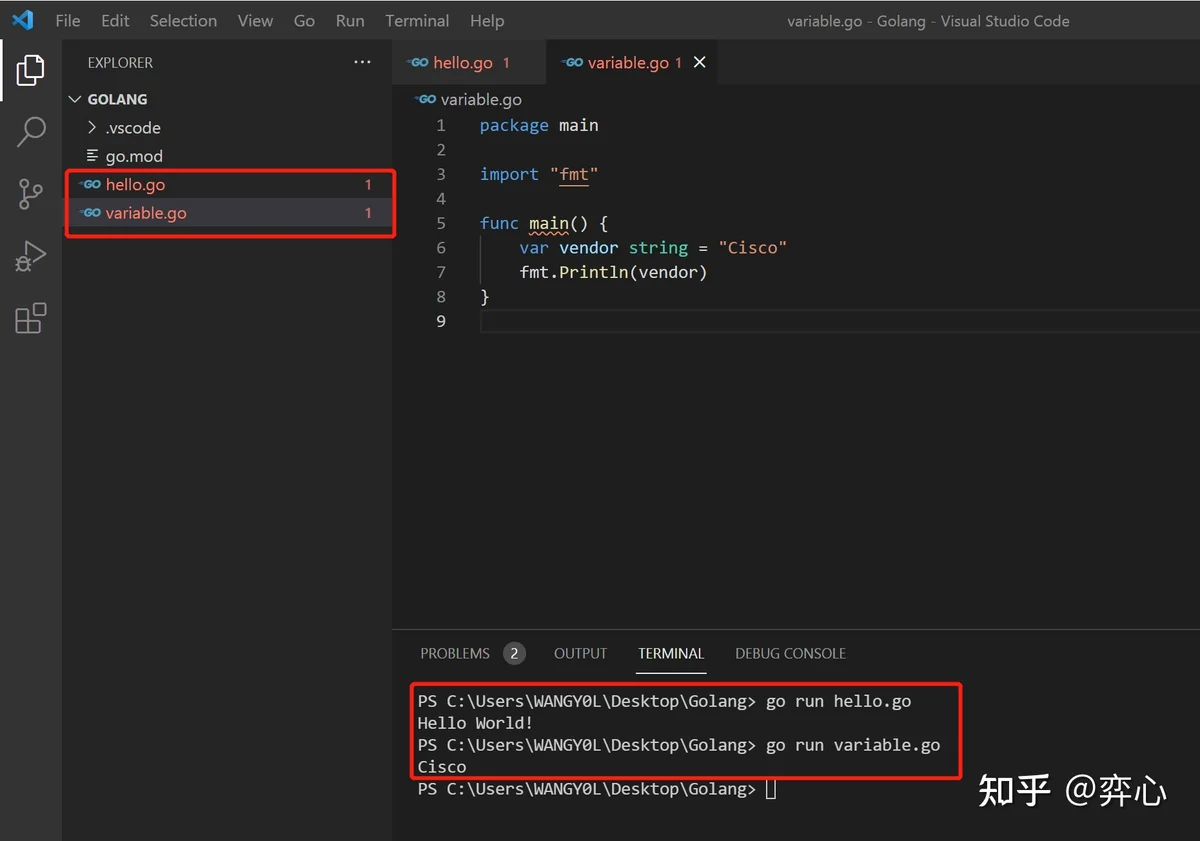The height and width of the screenshot is (841, 1200).
Task: Click the "Cisco" terminal output line
Action: click(x=442, y=767)
